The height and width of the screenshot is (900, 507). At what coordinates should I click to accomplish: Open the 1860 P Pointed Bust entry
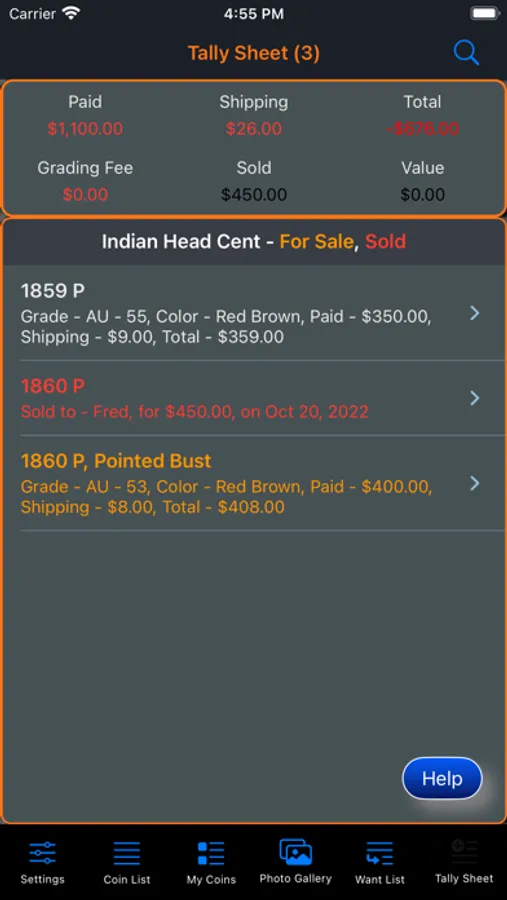(x=254, y=483)
